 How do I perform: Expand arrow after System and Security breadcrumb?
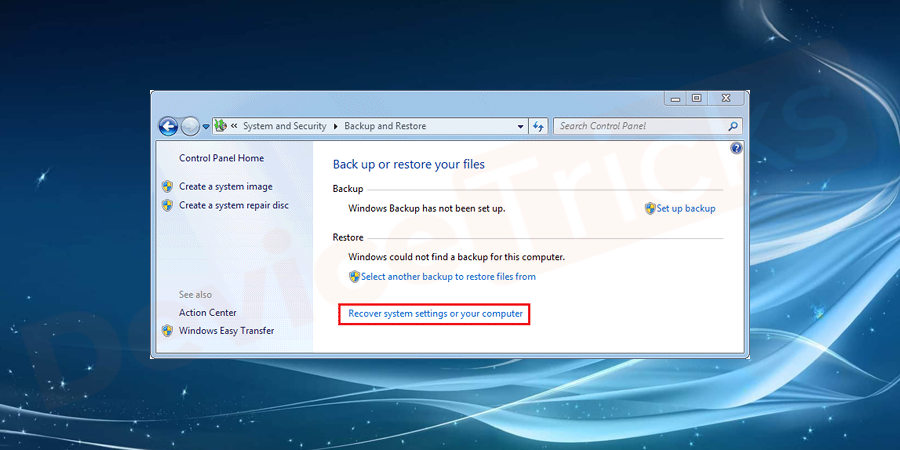(336, 126)
